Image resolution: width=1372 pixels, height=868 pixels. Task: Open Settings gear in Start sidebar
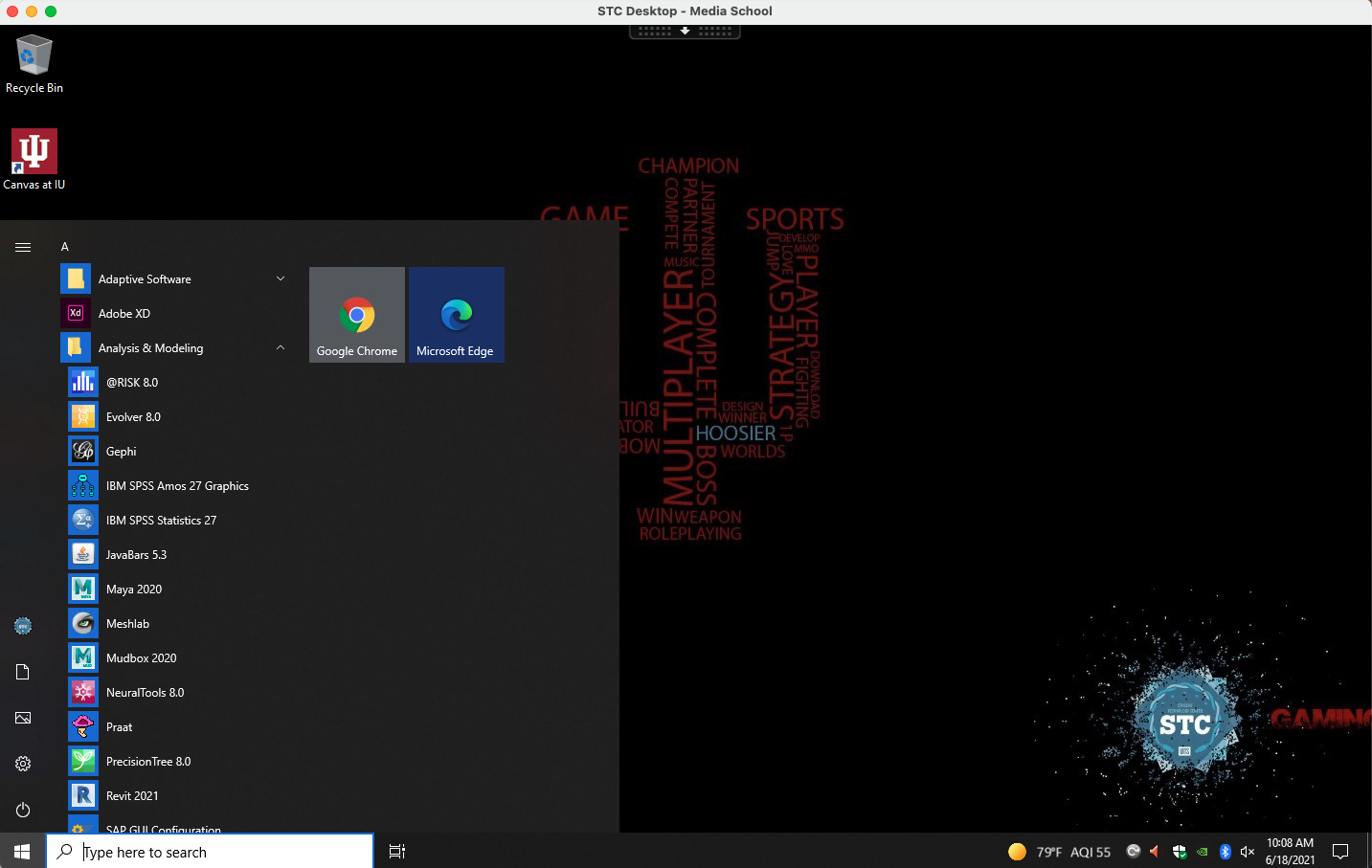(x=23, y=764)
